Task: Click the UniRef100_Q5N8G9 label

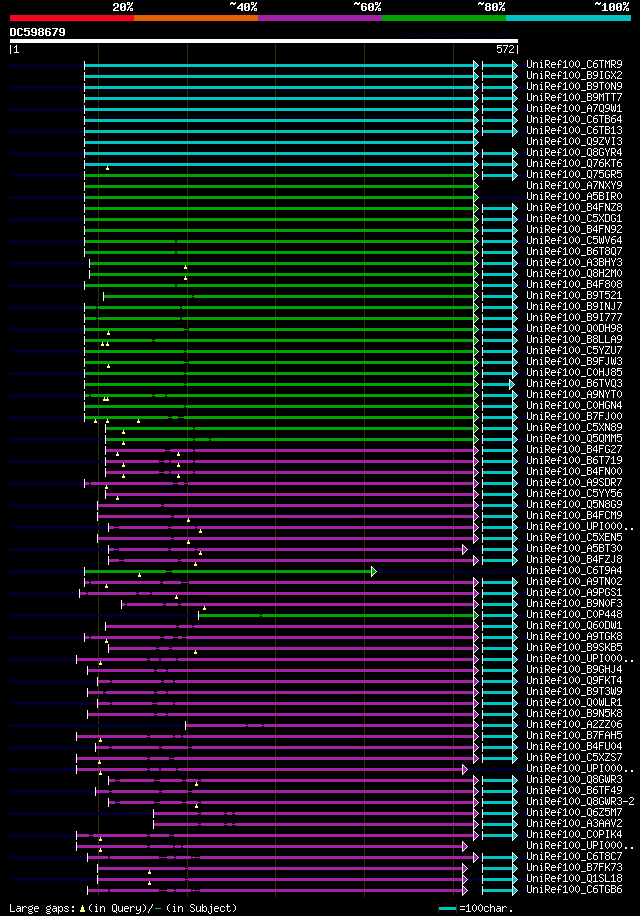Action: click(574, 504)
